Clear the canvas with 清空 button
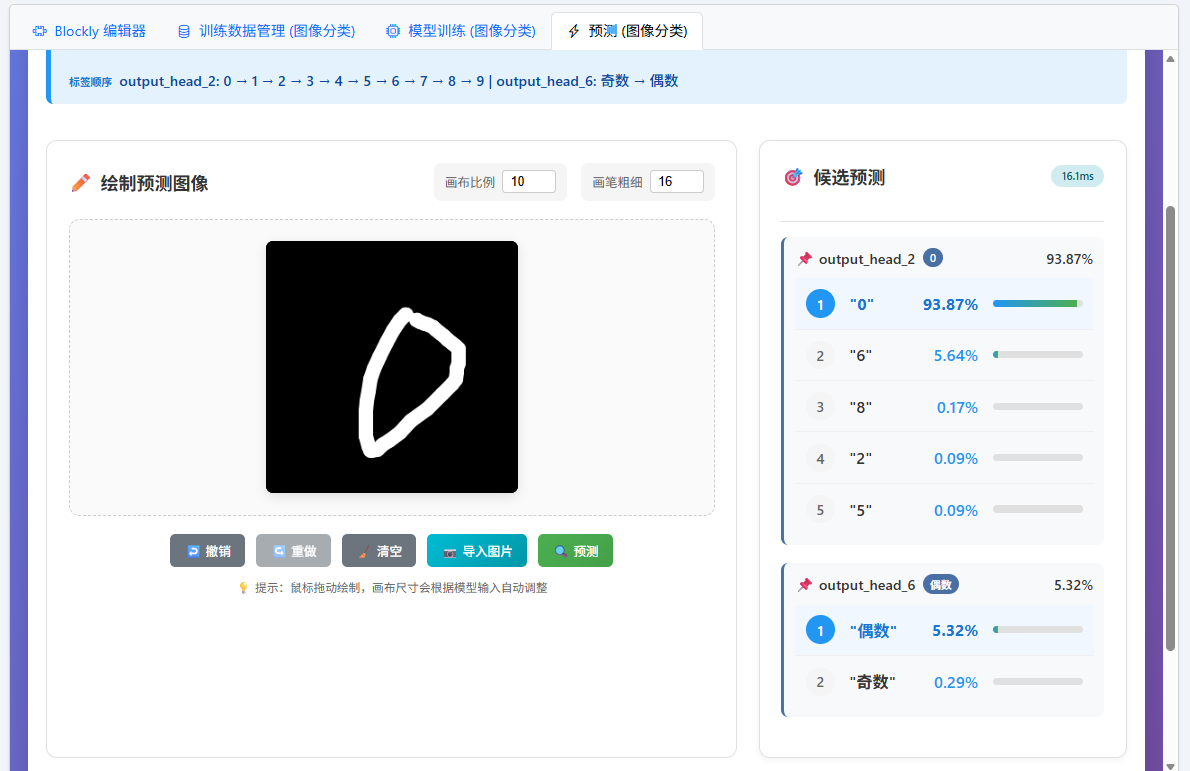 tap(379, 551)
